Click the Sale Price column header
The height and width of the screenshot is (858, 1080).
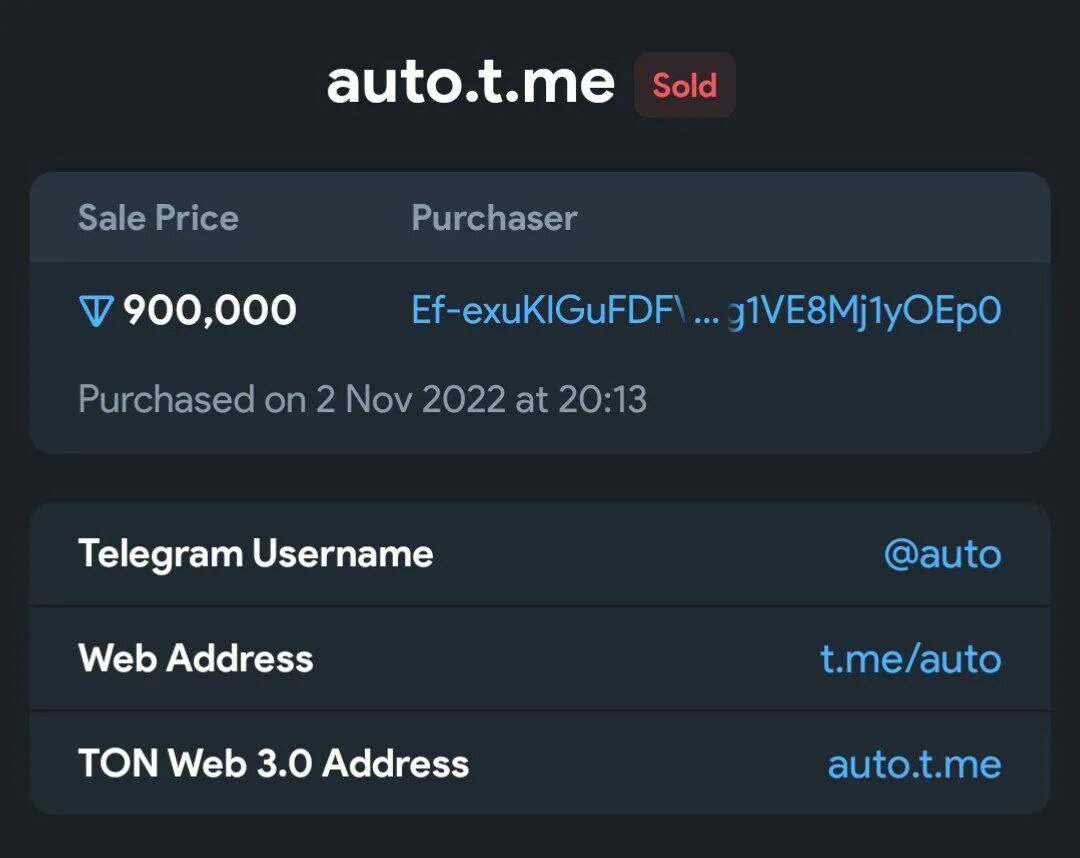pyautogui.click(x=158, y=218)
